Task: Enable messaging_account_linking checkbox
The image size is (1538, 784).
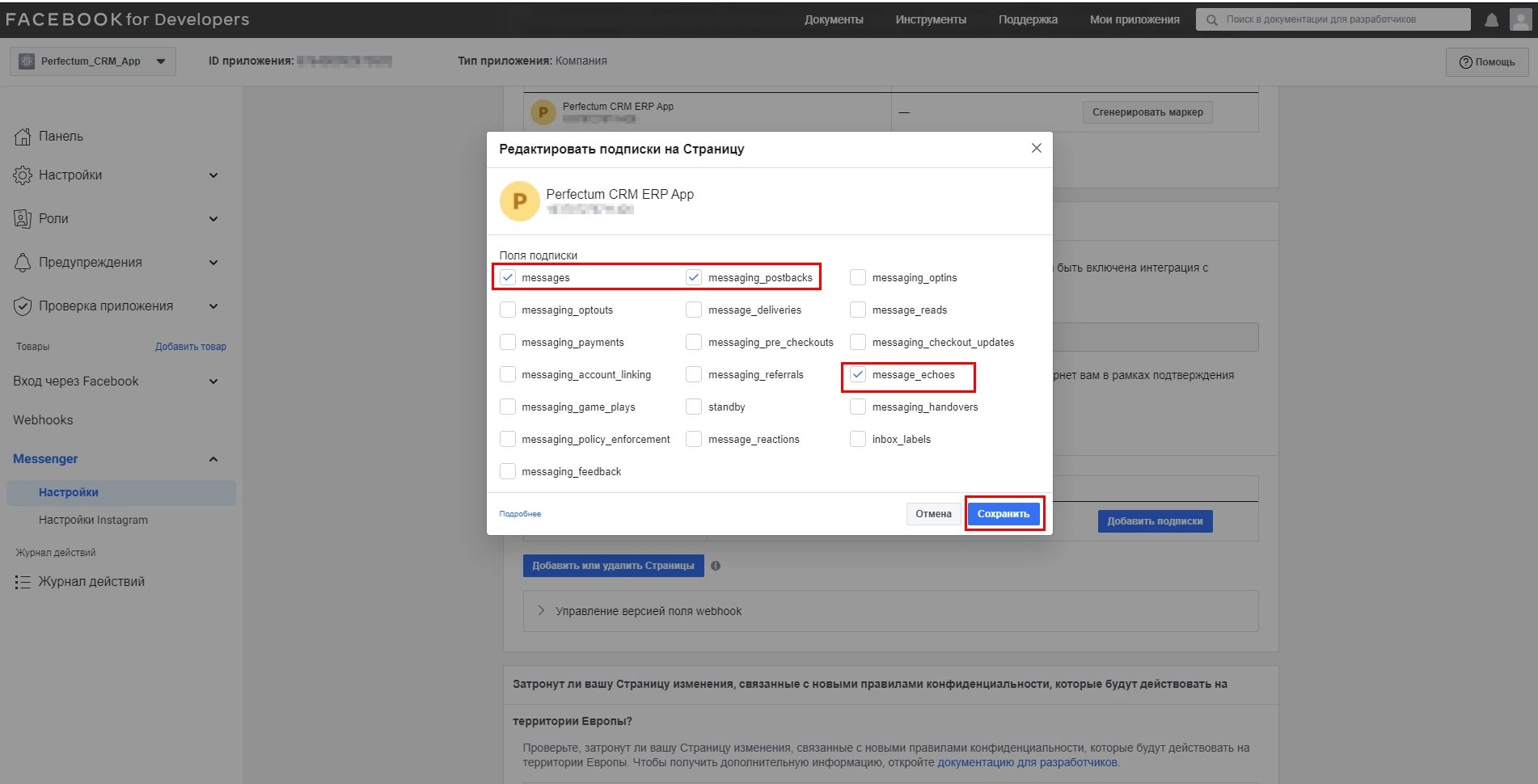Action: coord(508,374)
